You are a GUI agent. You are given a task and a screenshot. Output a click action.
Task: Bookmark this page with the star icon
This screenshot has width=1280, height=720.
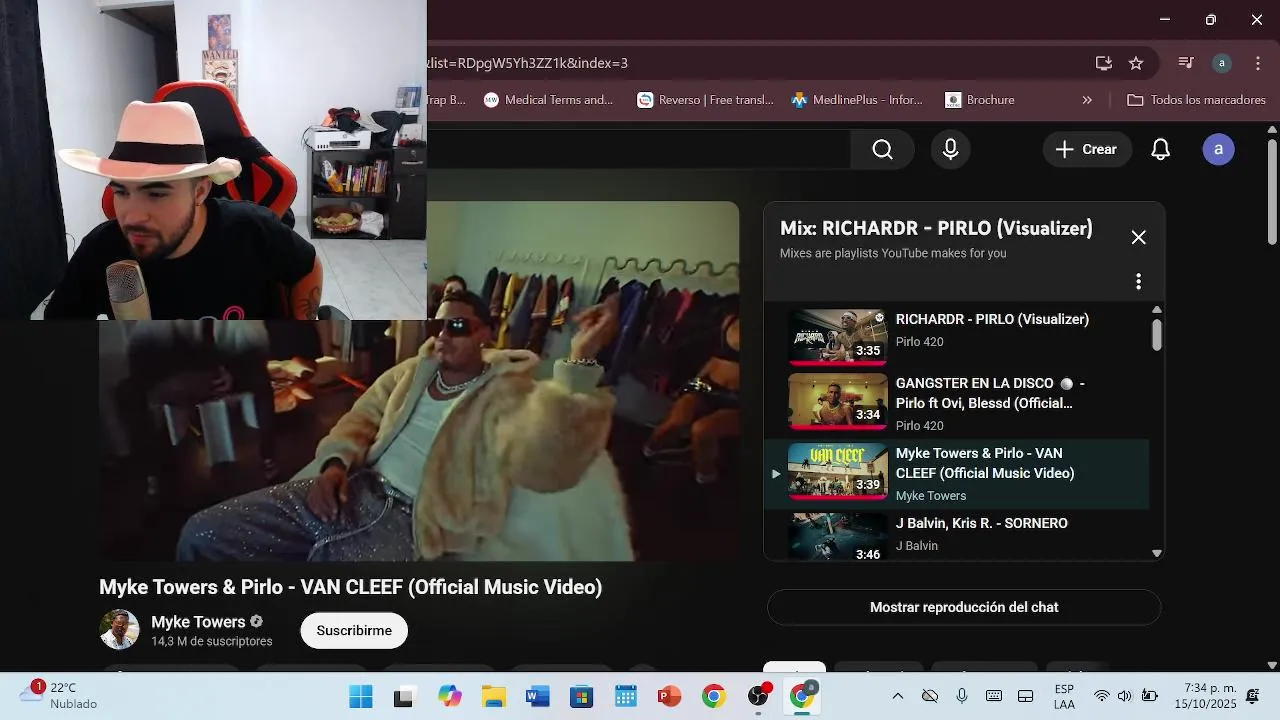pos(1136,63)
